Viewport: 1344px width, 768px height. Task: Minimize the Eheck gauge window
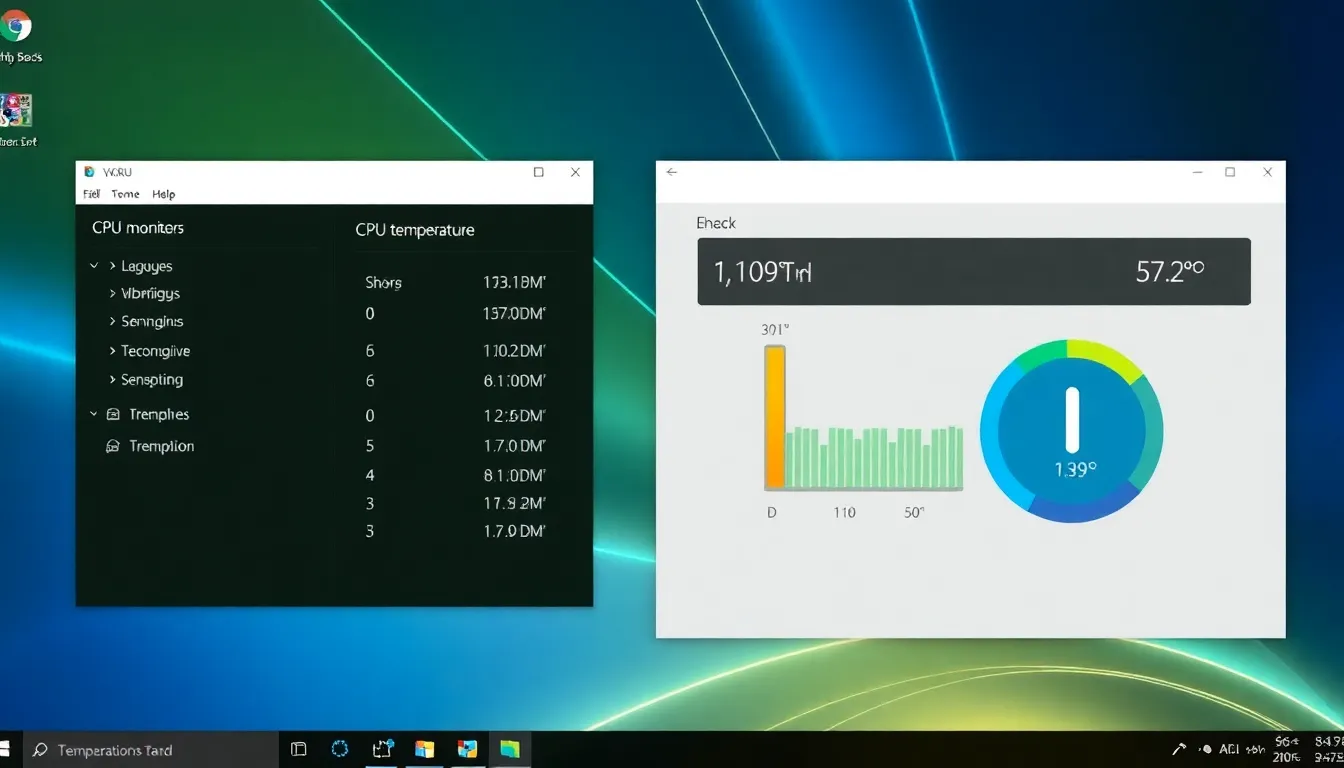[1198, 172]
